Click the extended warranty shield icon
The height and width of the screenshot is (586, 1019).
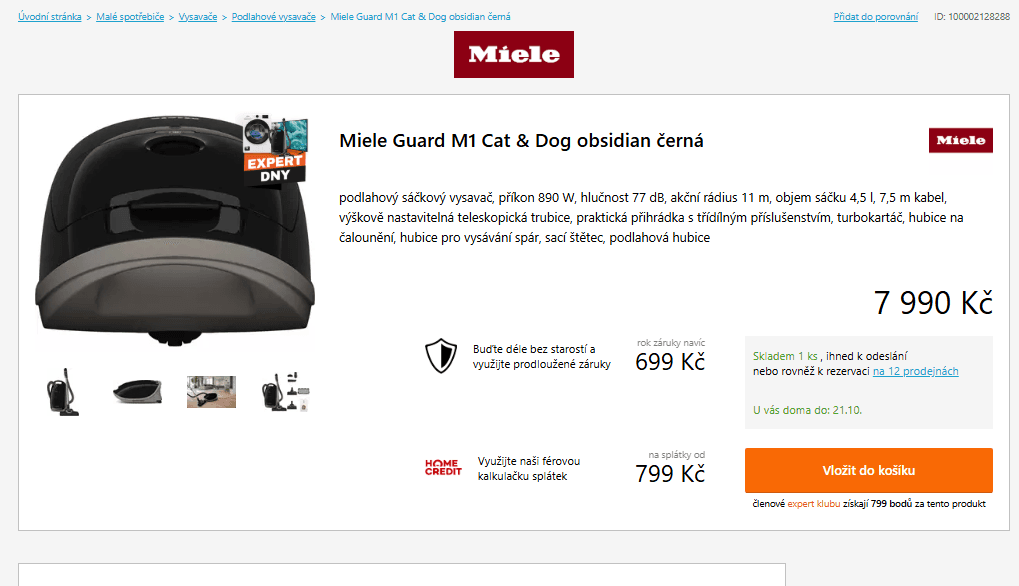440,356
